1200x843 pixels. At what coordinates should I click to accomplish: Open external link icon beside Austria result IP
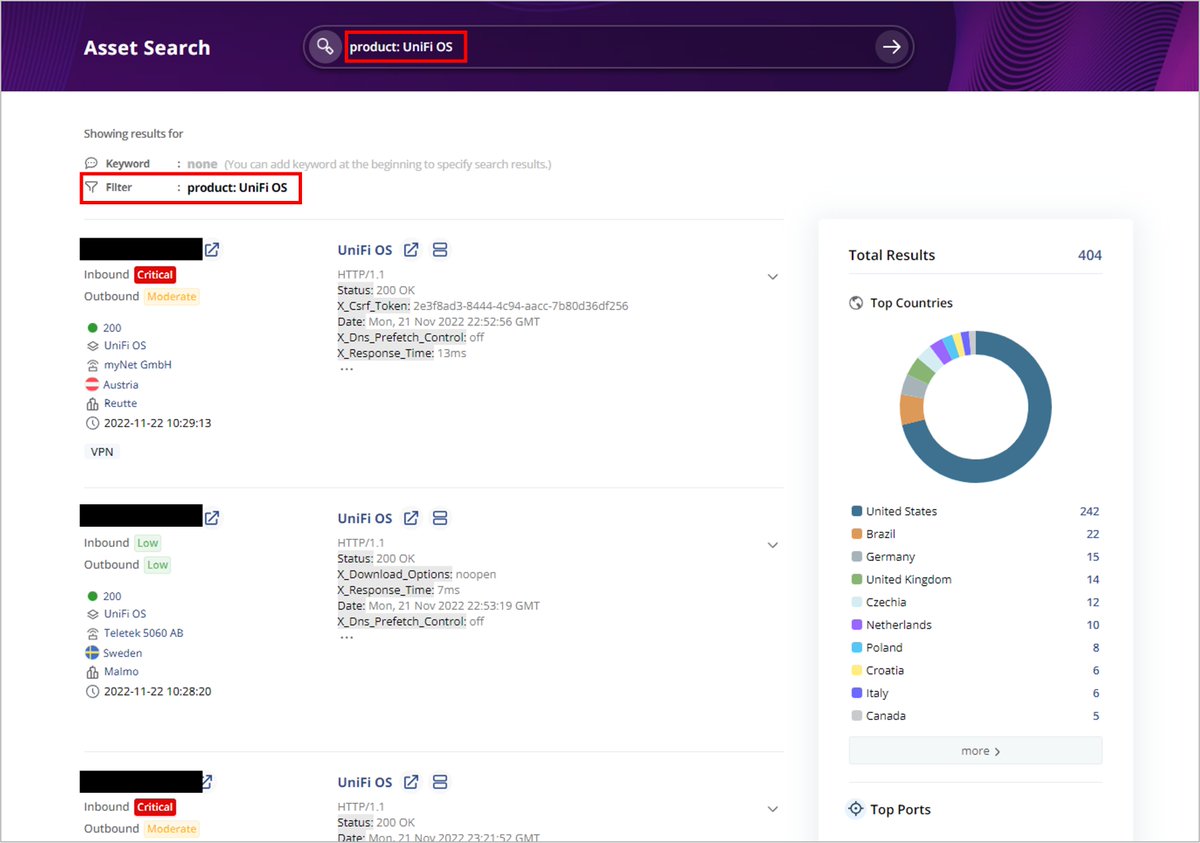tap(212, 250)
